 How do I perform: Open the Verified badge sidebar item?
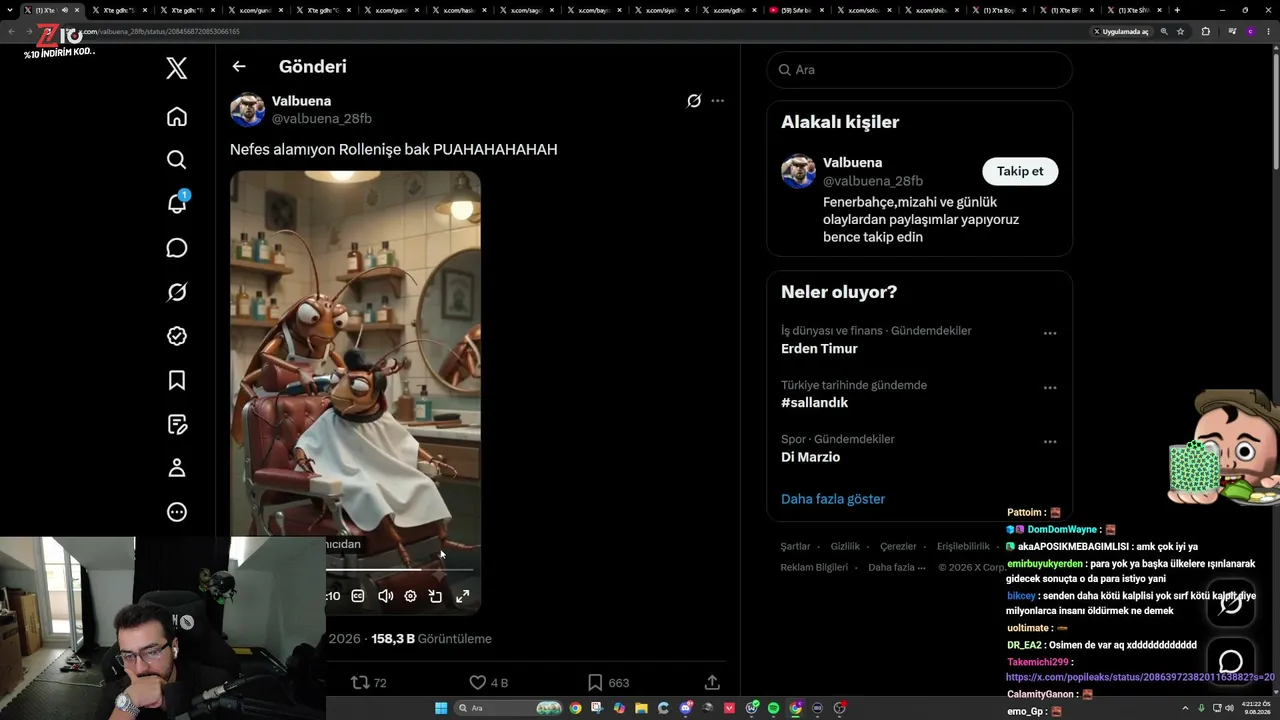[177, 336]
